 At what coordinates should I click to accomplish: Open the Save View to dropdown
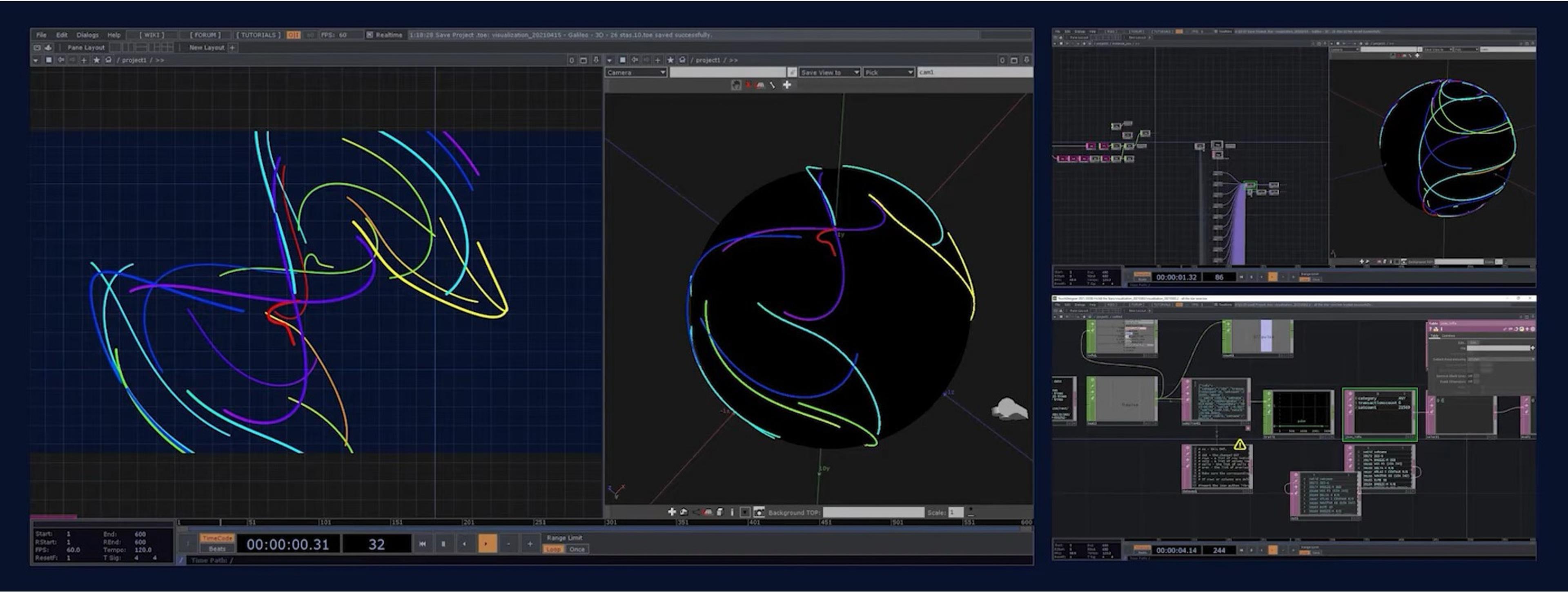829,72
